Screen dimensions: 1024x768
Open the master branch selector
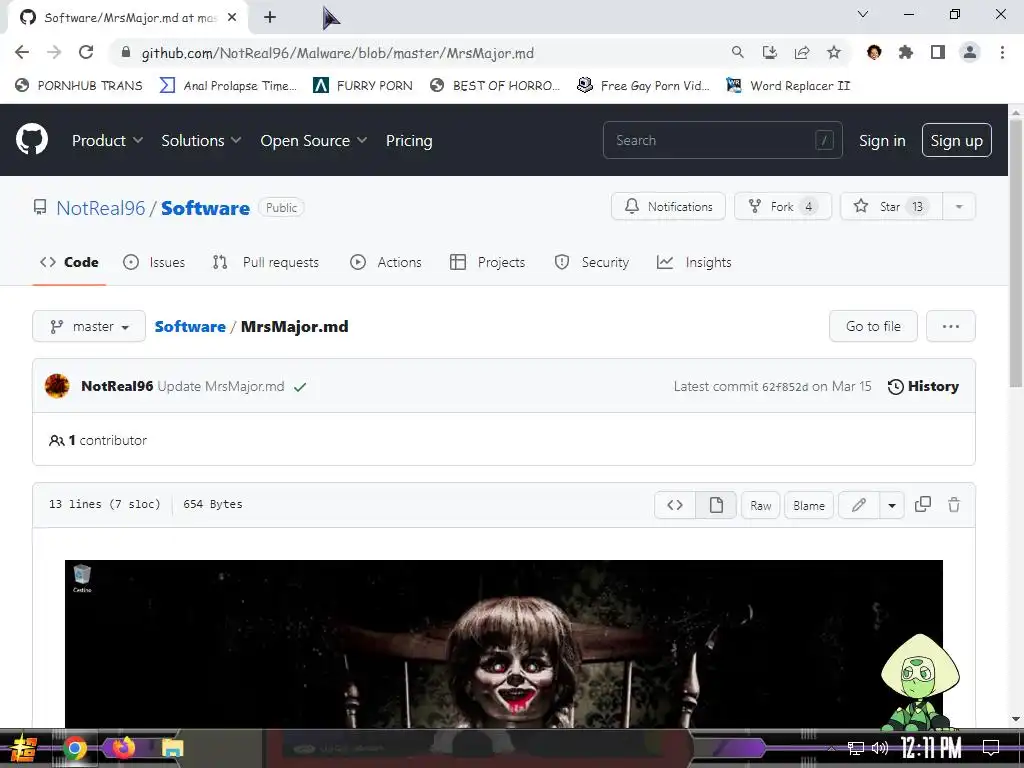pos(89,326)
